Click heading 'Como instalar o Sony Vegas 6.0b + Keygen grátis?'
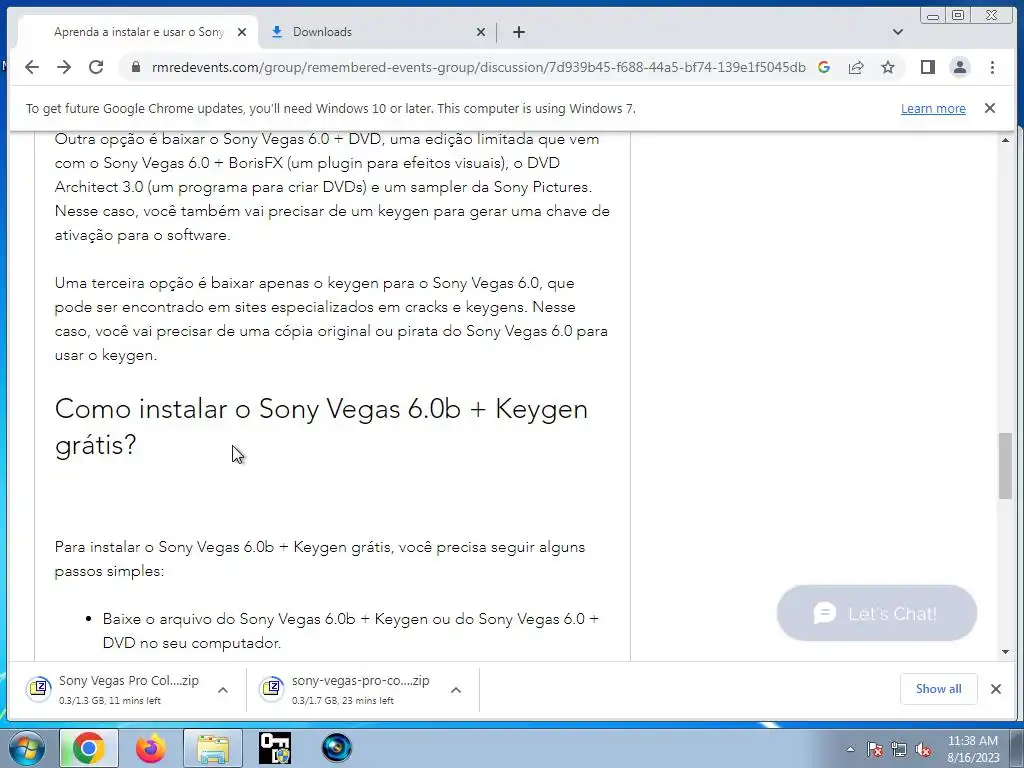Viewport: 1024px width, 768px height. point(321,426)
